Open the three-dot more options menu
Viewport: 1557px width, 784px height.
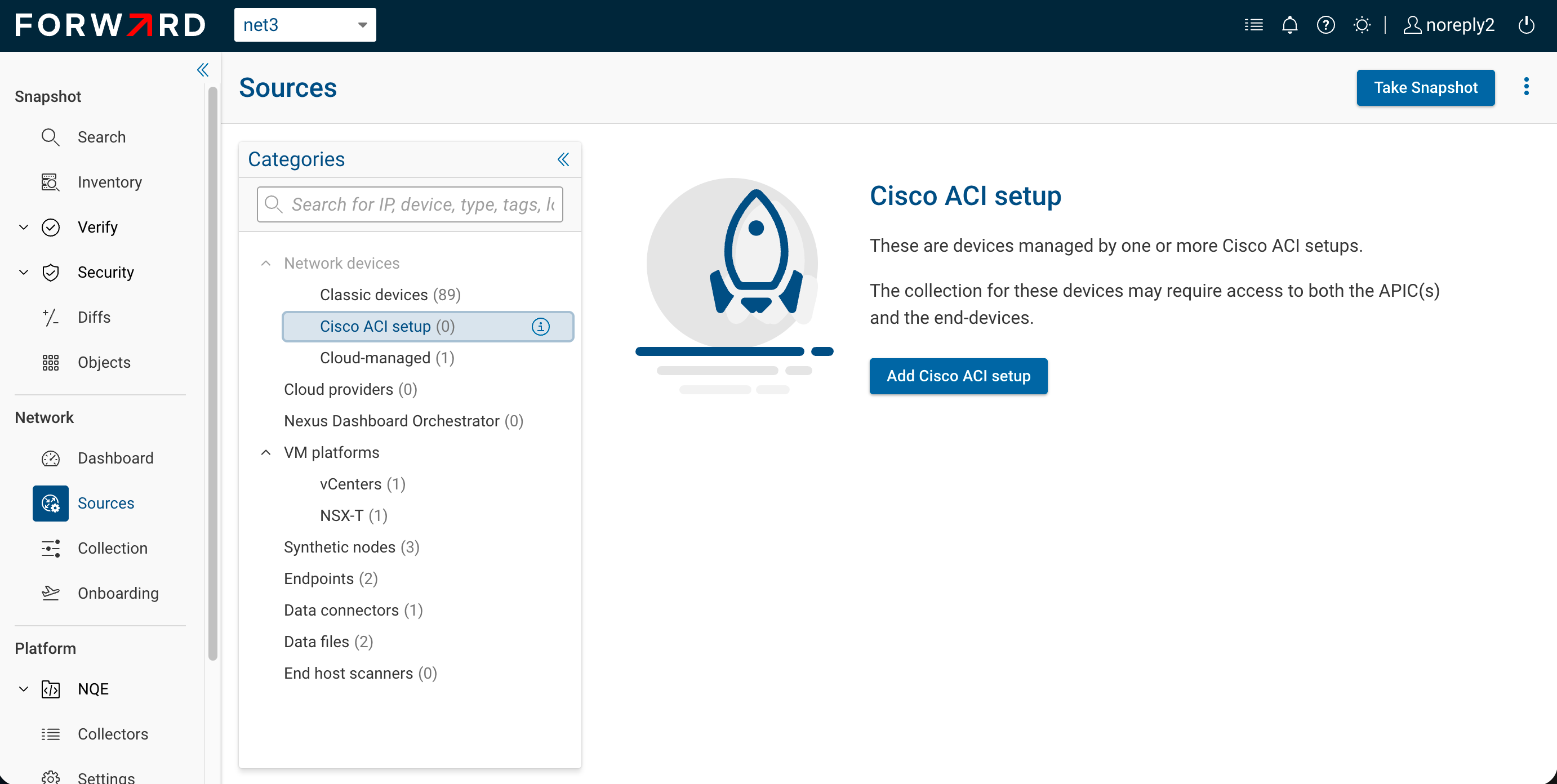point(1526,86)
